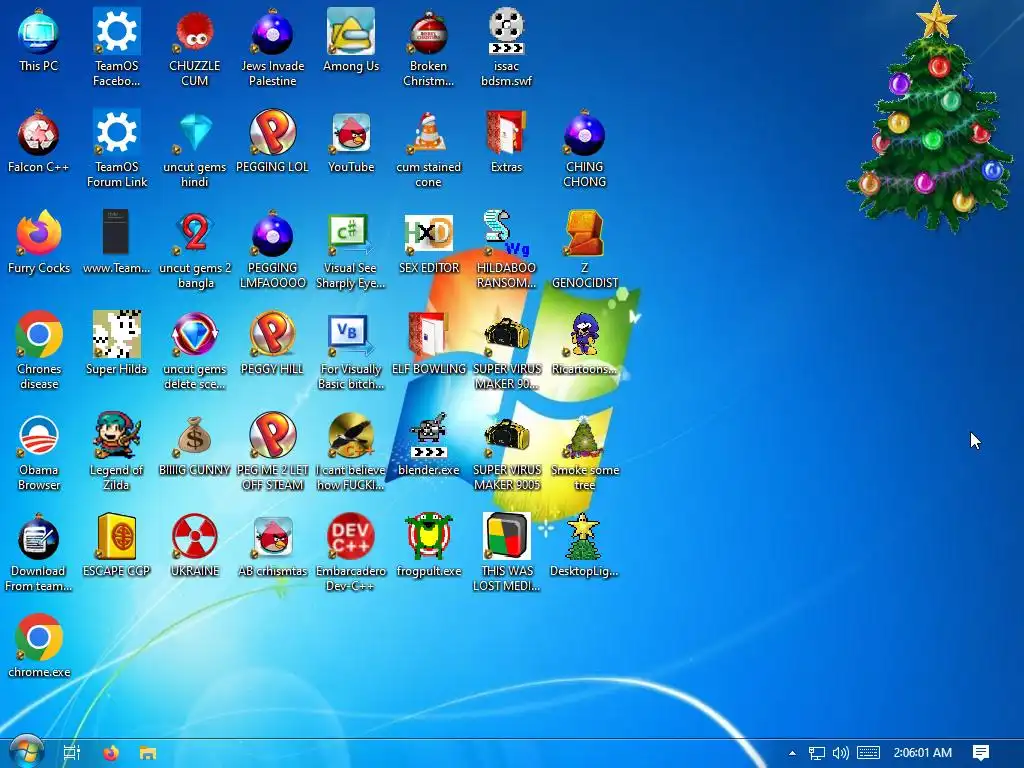Launch the ESCAPE CCP mahjong icon

point(116,547)
